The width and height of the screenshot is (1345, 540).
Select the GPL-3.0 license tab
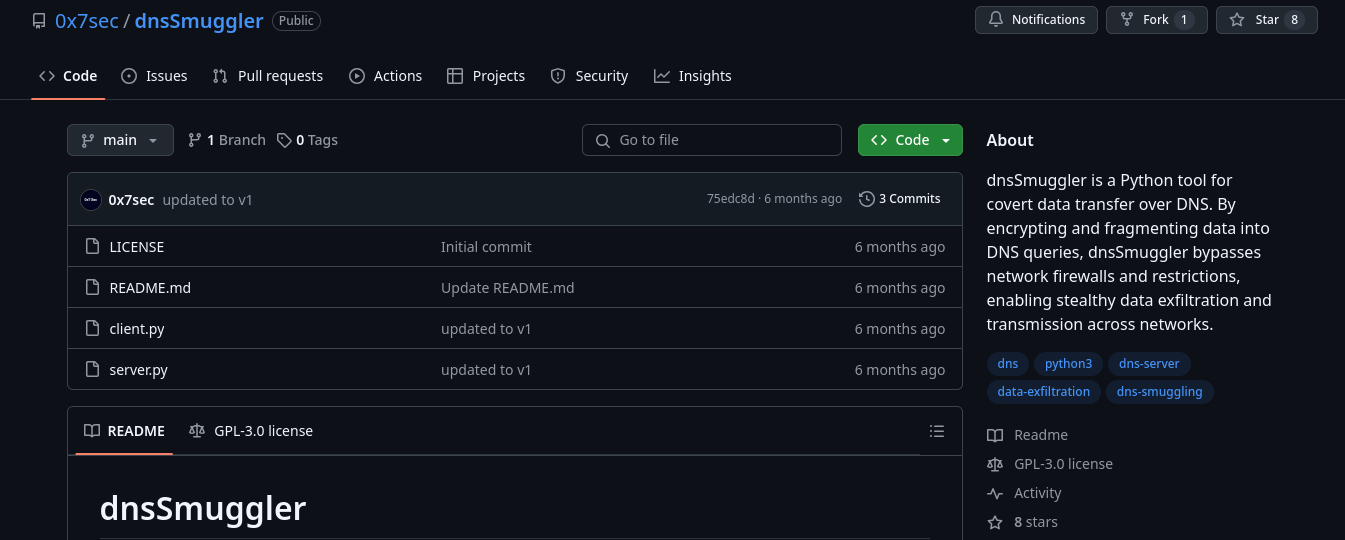(251, 431)
